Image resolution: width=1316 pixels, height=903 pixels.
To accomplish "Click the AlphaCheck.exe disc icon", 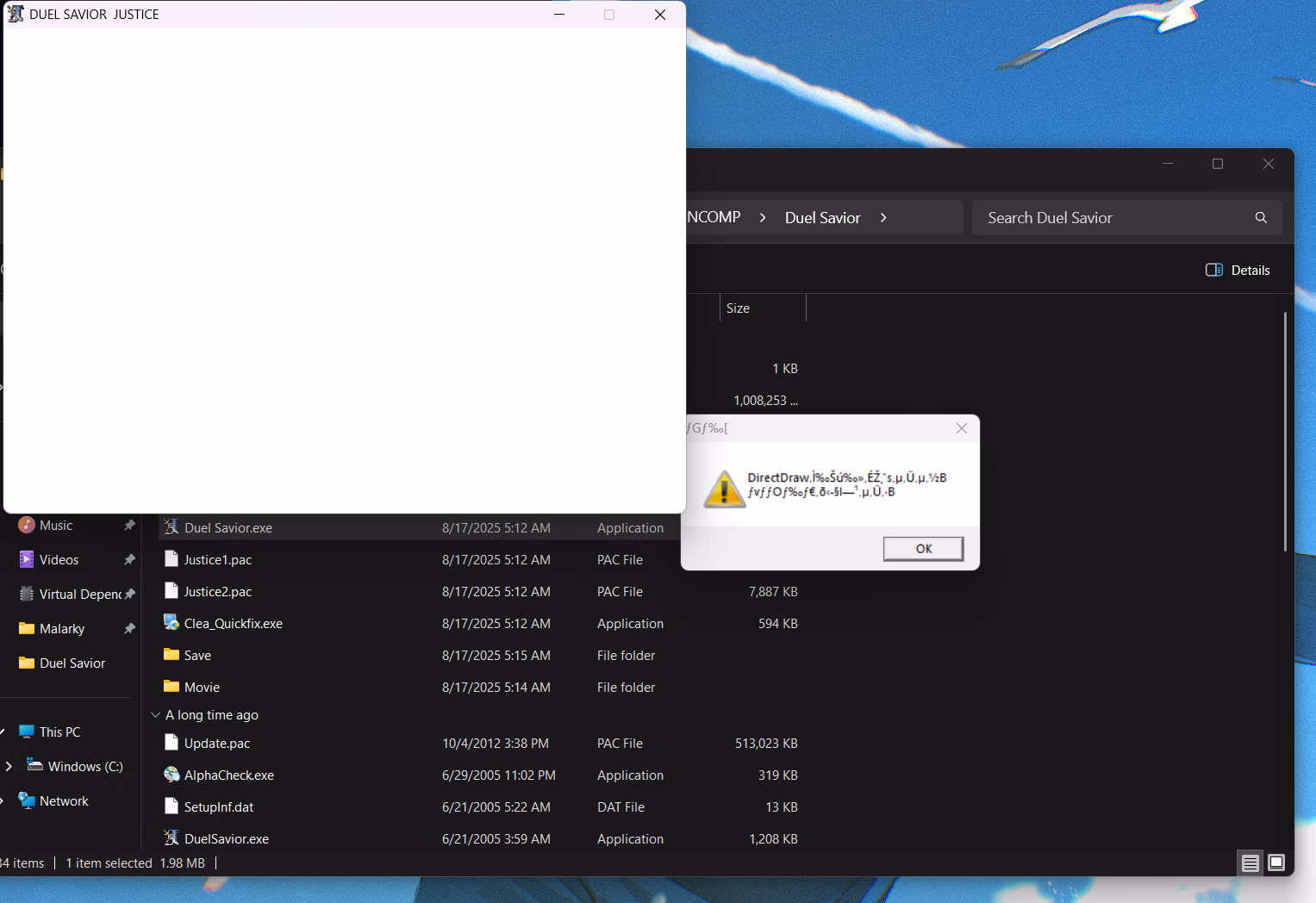I will point(172,775).
